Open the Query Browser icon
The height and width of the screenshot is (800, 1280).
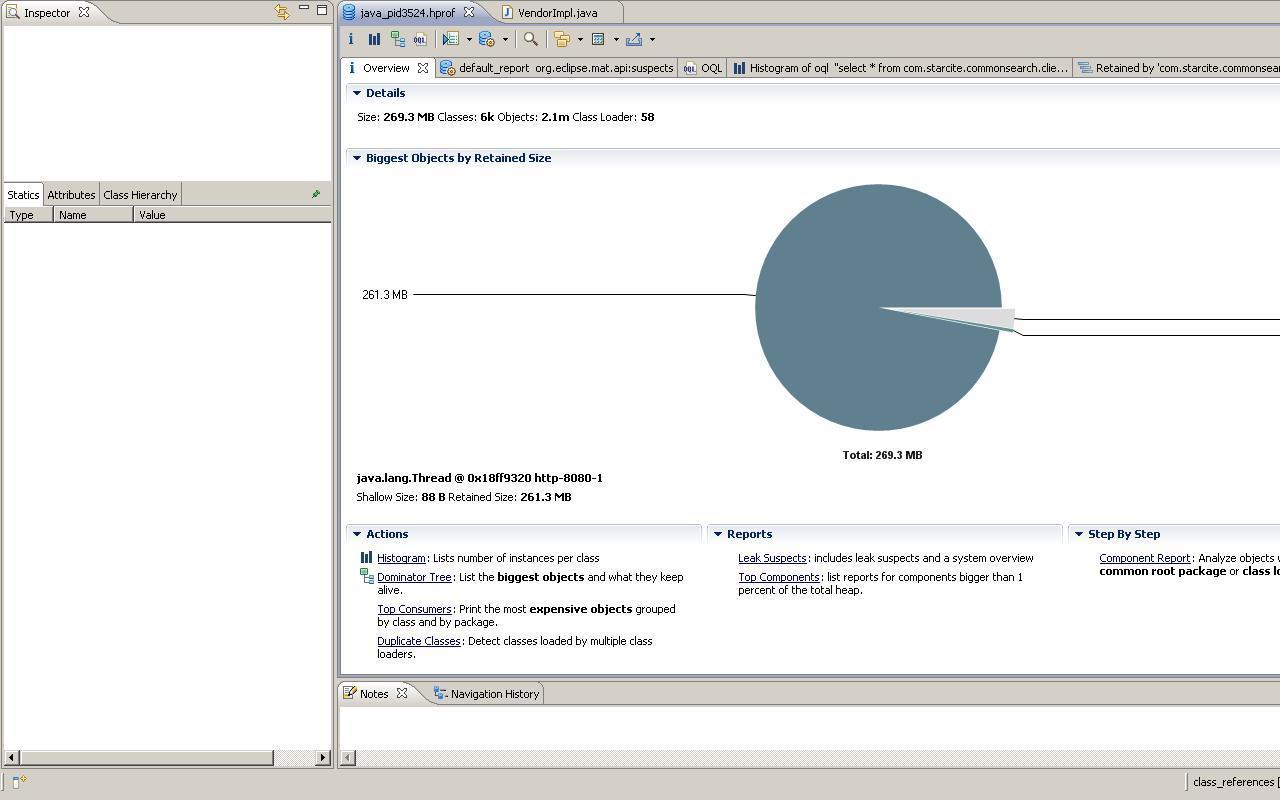point(487,39)
